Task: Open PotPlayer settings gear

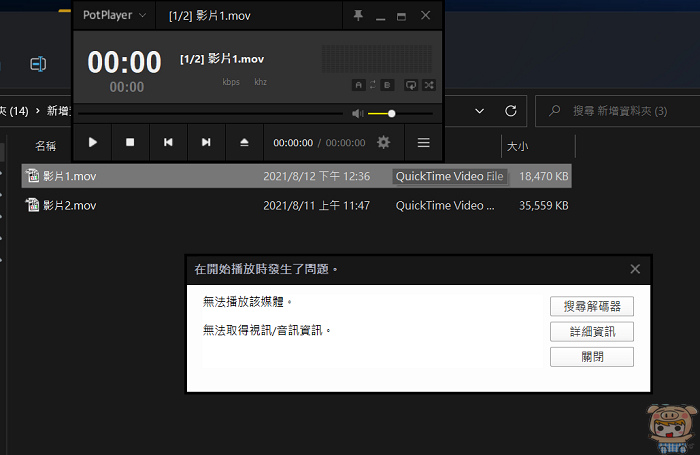Action: pyautogui.click(x=384, y=143)
